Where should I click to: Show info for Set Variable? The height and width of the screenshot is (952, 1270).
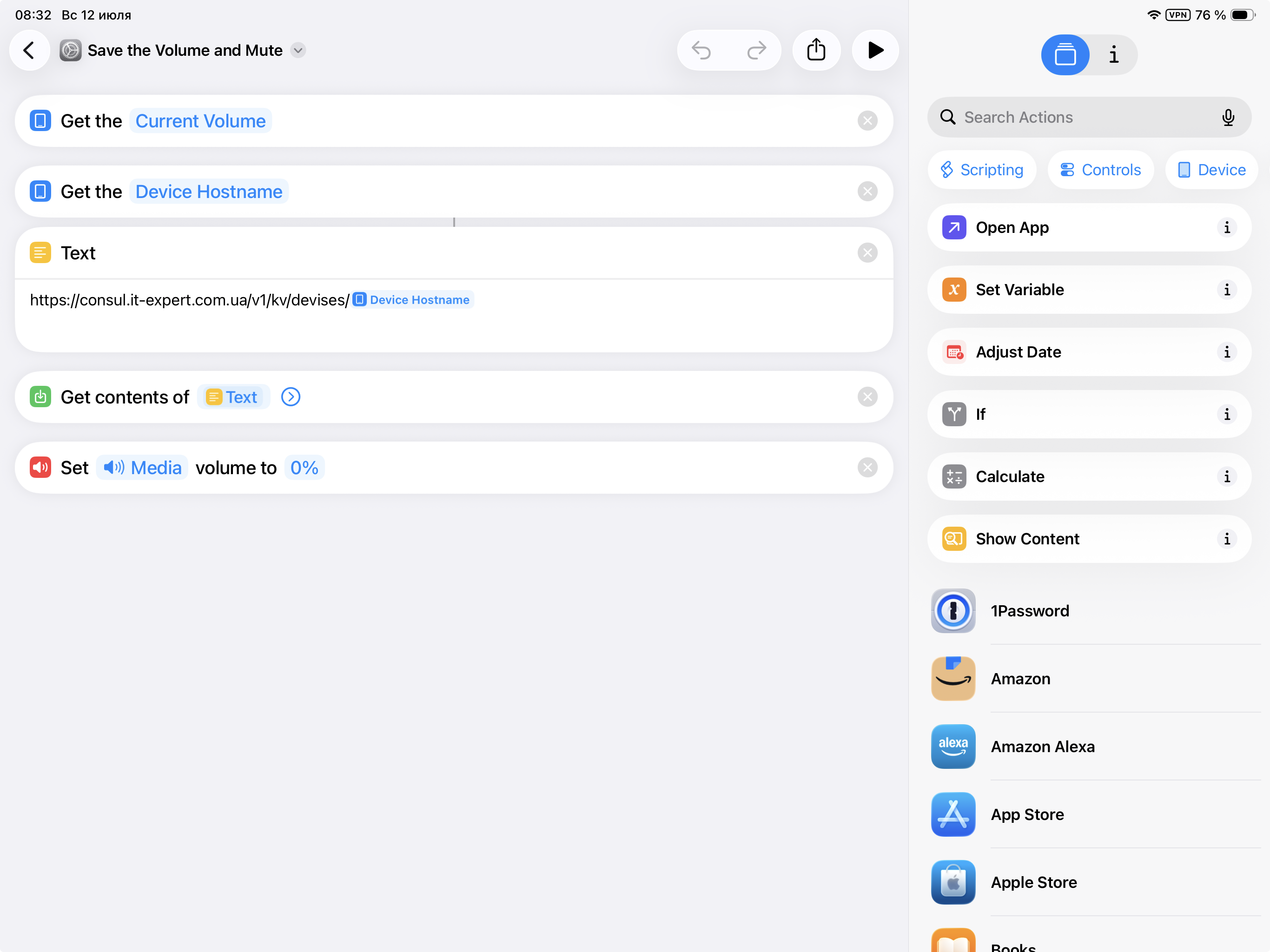tap(1227, 290)
